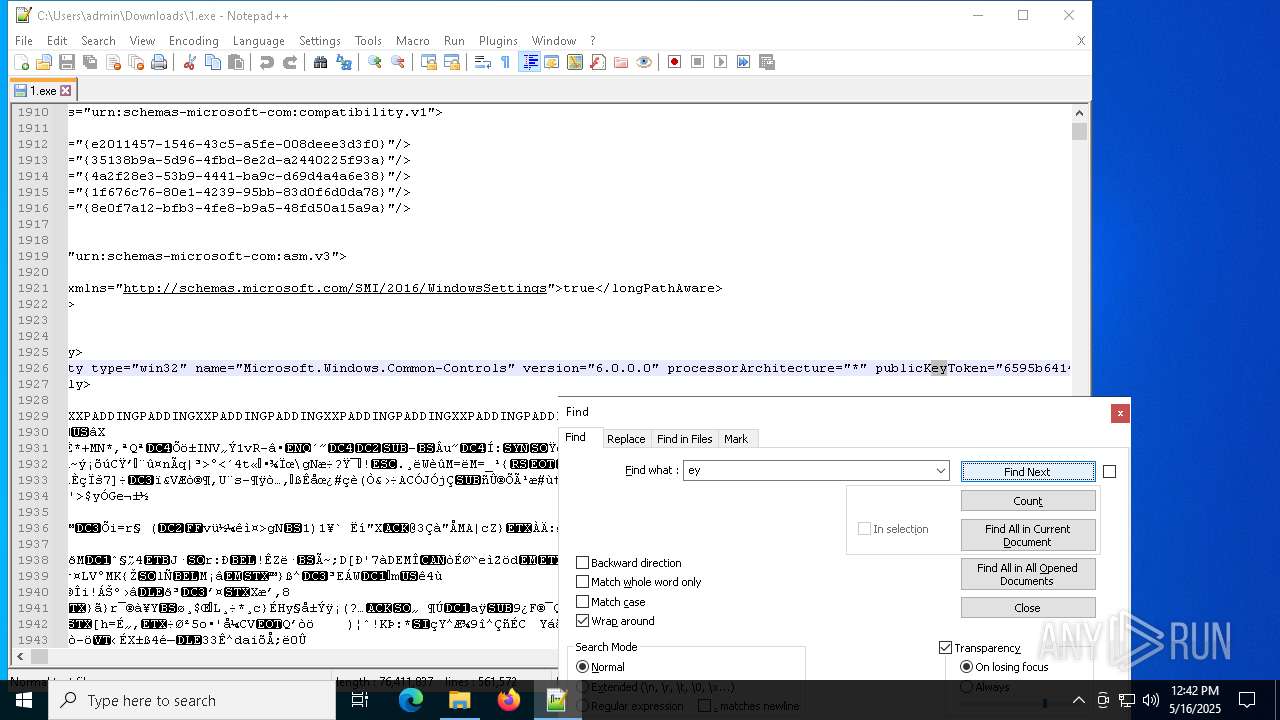1280x720 pixels.
Task: Cut selection using the scissors icon
Action: pos(189,62)
